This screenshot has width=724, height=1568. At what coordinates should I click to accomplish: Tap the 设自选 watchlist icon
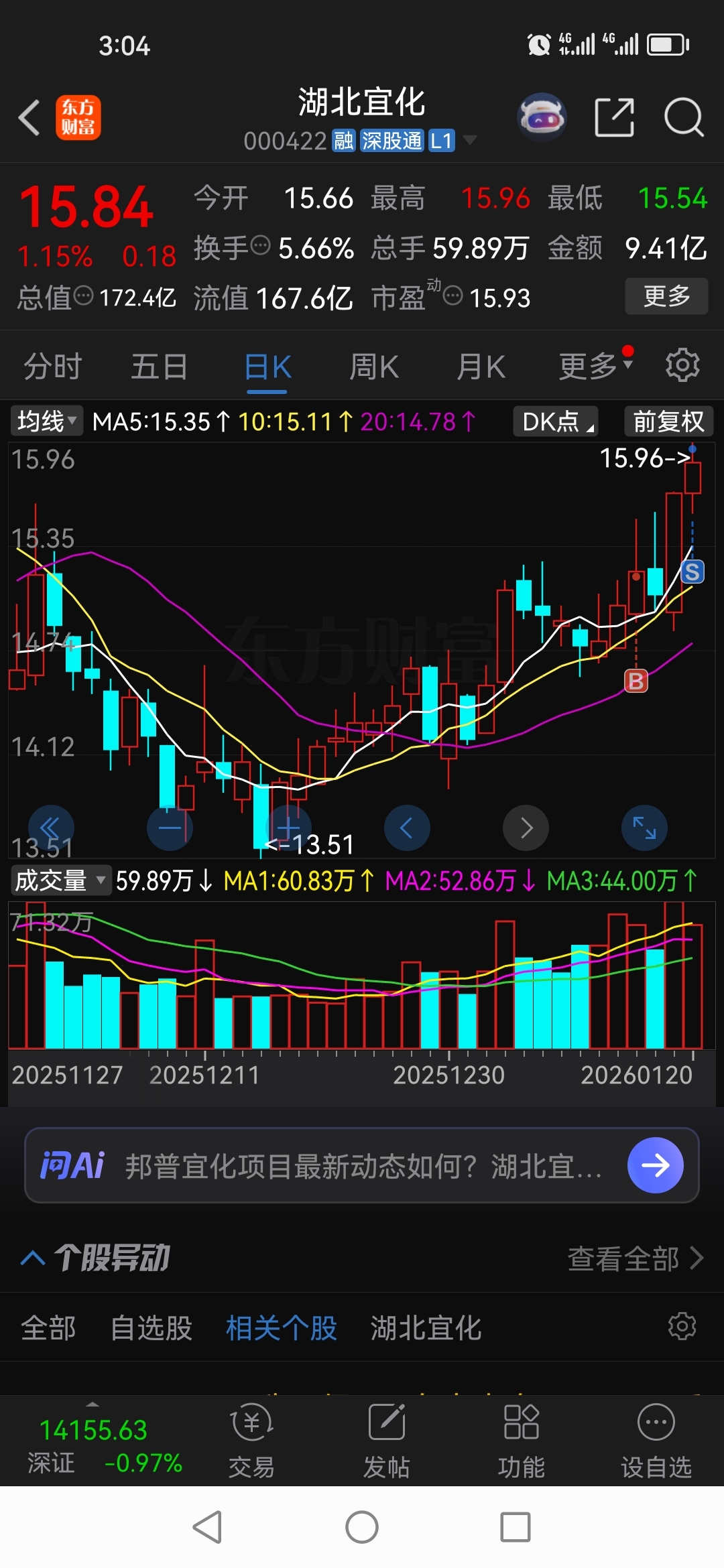coord(656,1440)
